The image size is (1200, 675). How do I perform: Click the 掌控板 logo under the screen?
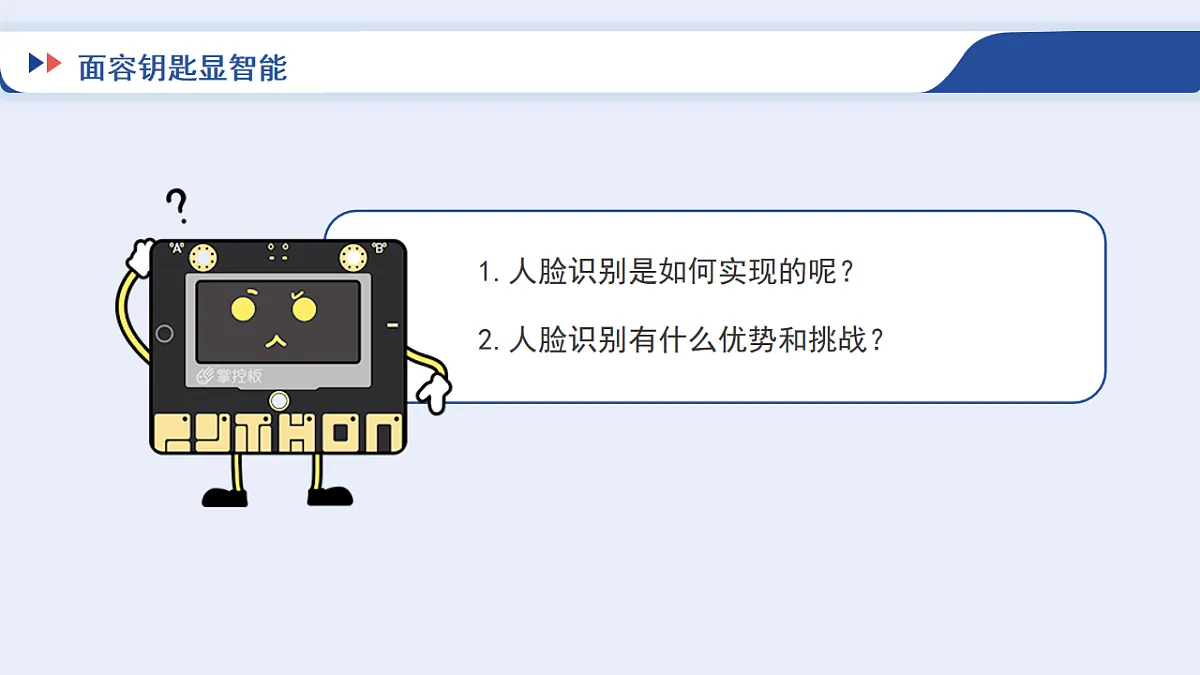click(229, 376)
